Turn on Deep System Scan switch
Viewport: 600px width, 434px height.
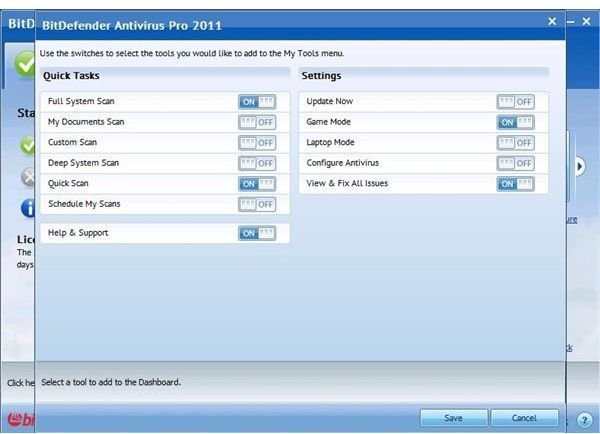coord(257,163)
